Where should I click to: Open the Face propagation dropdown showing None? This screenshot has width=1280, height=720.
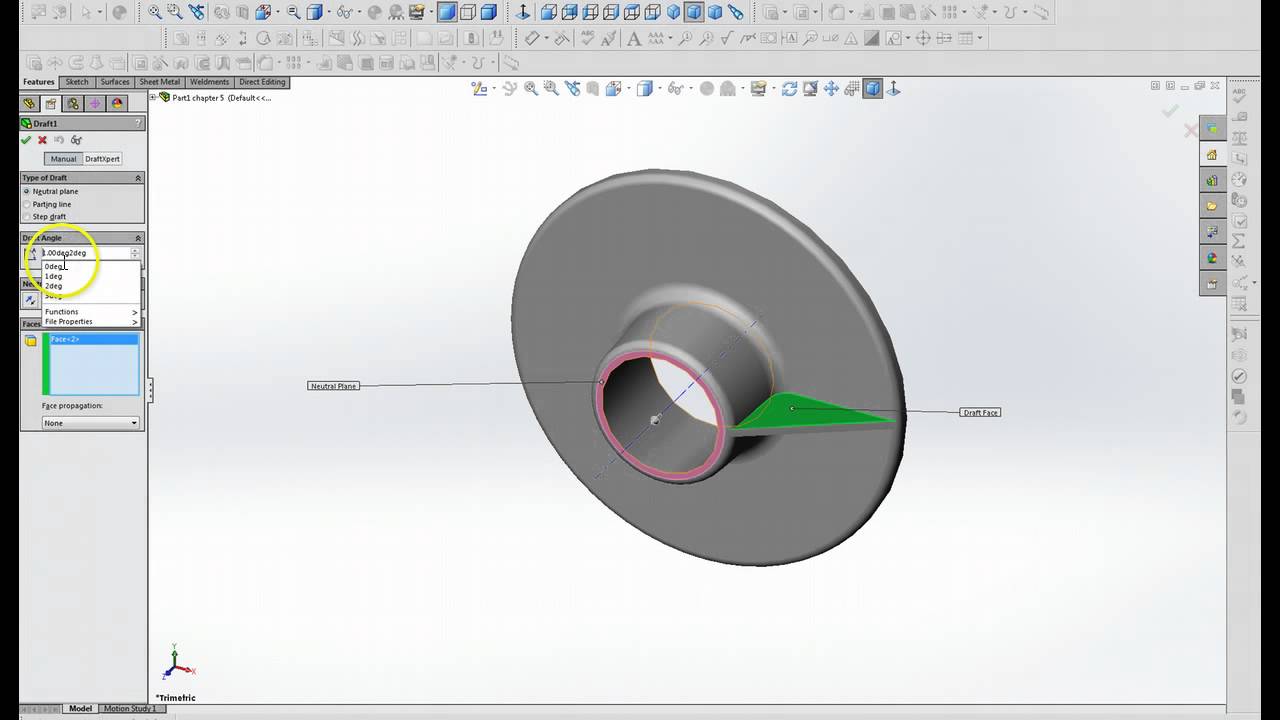point(90,423)
